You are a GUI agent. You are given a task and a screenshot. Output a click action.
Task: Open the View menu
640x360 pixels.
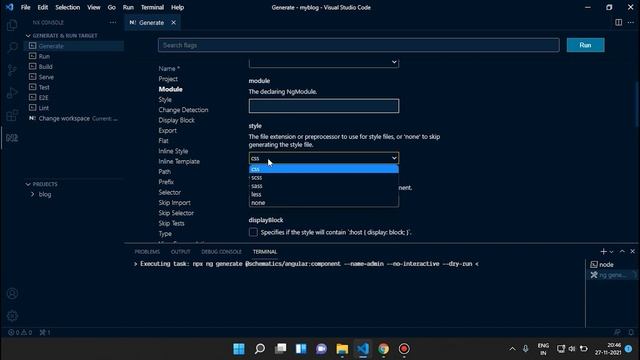tap(93, 7)
